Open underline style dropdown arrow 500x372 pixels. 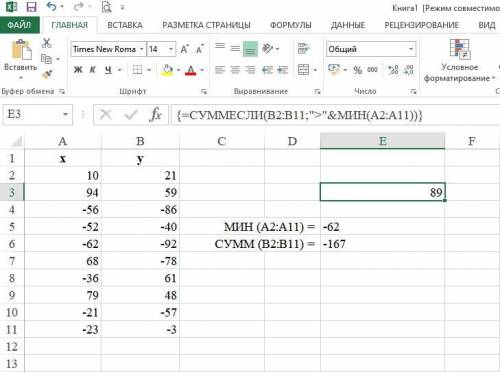coord(119,70)
